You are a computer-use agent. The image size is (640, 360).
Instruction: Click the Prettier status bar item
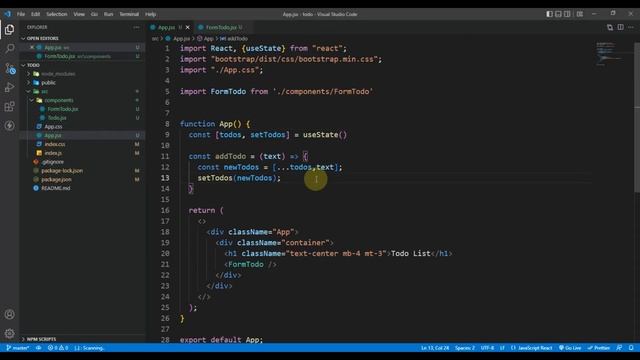pos(598,348)
